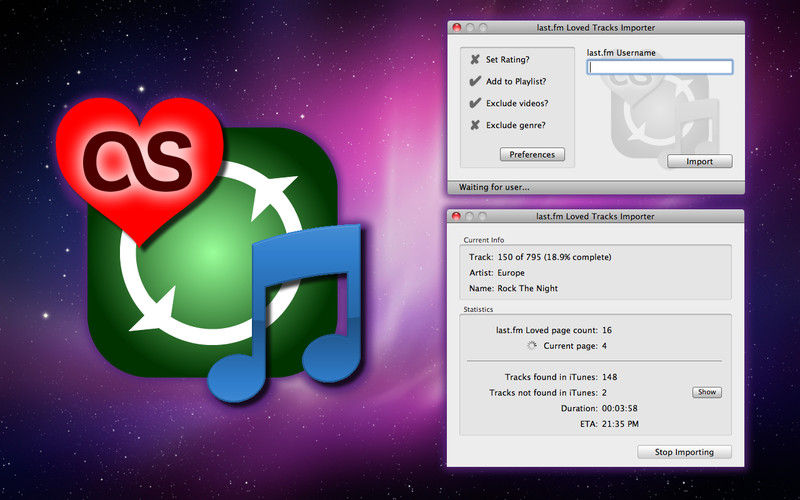
Task: Click the lower window title bar text
Action: [x=595, y=216]
